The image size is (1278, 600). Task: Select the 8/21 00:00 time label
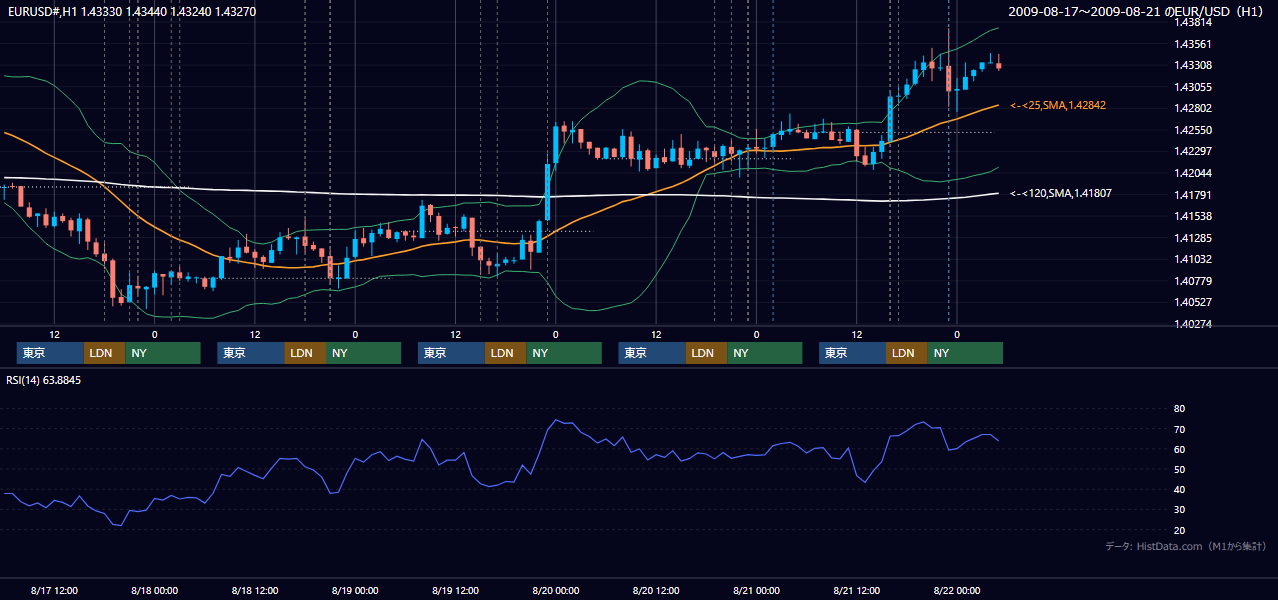(x=756, y=591)
